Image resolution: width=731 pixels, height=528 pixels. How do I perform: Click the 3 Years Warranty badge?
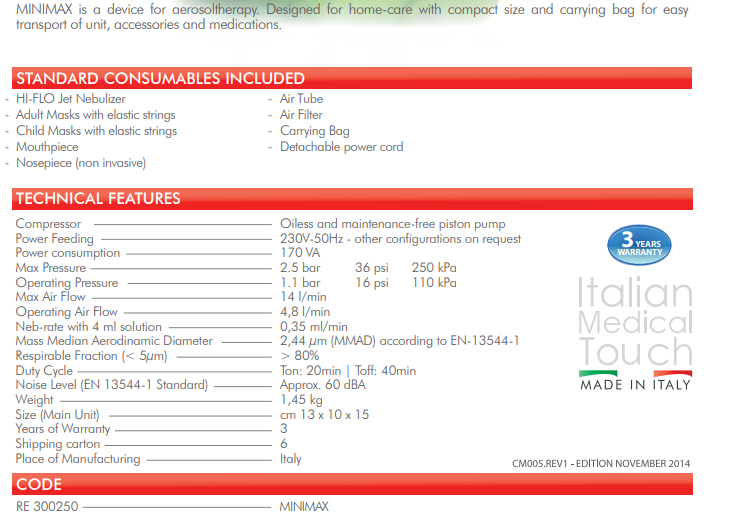640,245
